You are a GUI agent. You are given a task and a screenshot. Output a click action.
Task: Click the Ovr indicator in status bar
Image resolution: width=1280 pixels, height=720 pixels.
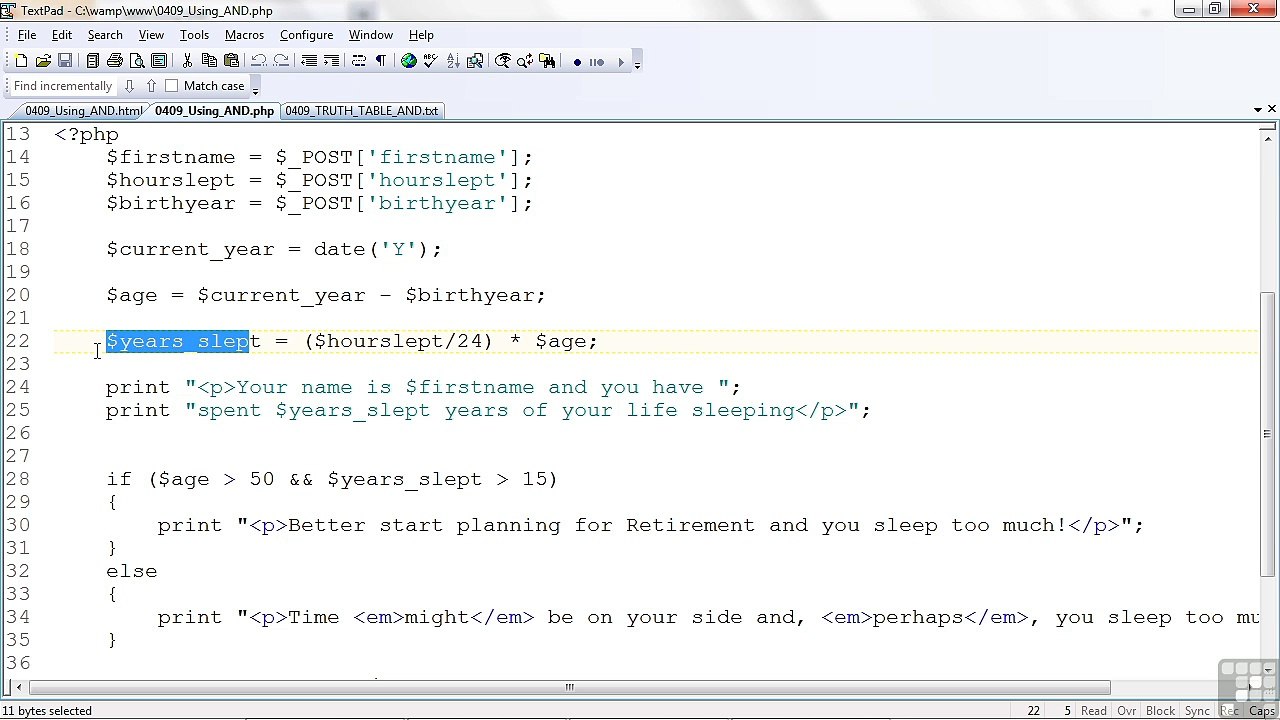1126,711
